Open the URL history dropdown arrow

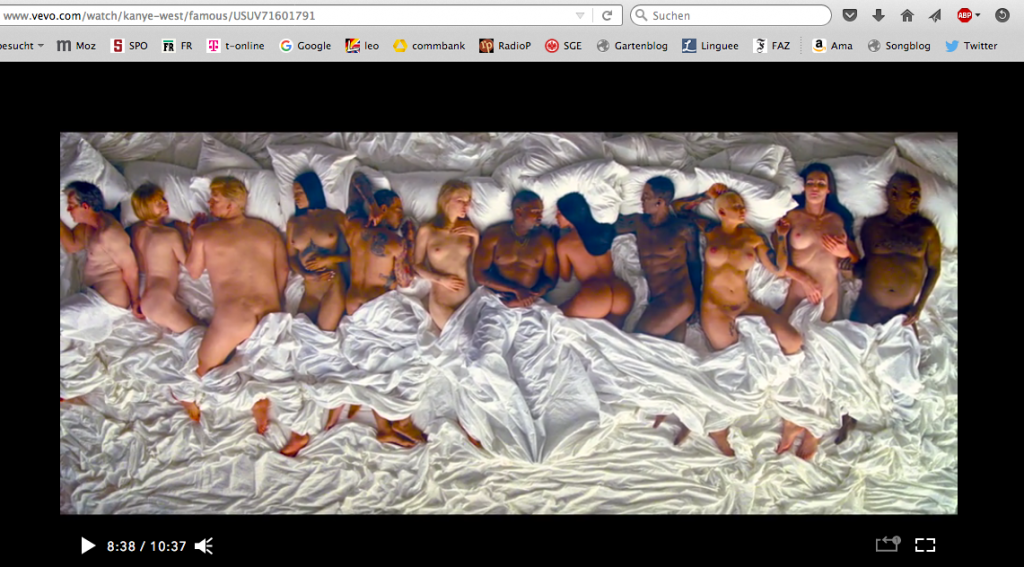(x=580, y=16)
